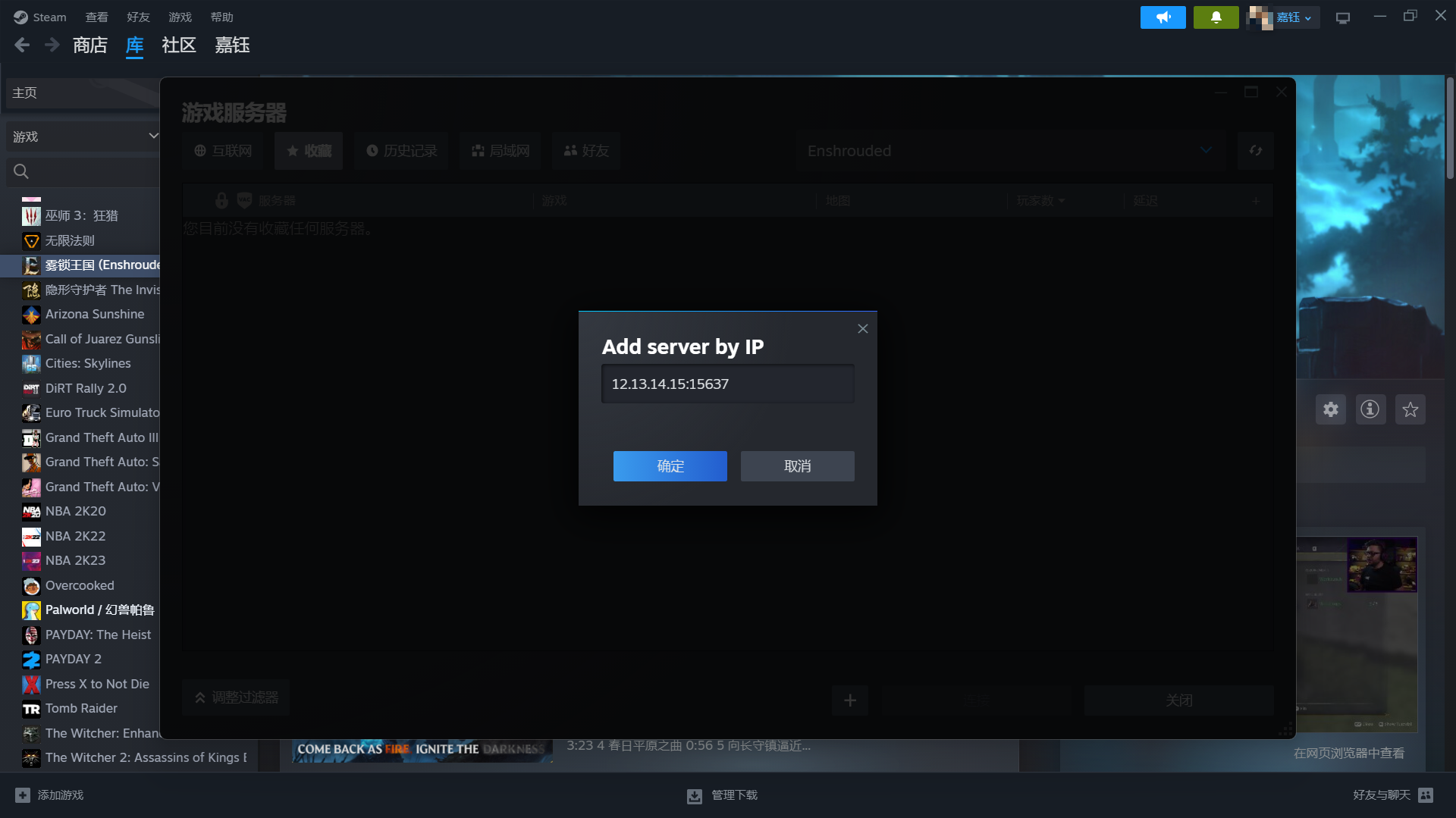1456x818 pixels.
Task: Navigate back with left arrow
Action: [22, 45]
